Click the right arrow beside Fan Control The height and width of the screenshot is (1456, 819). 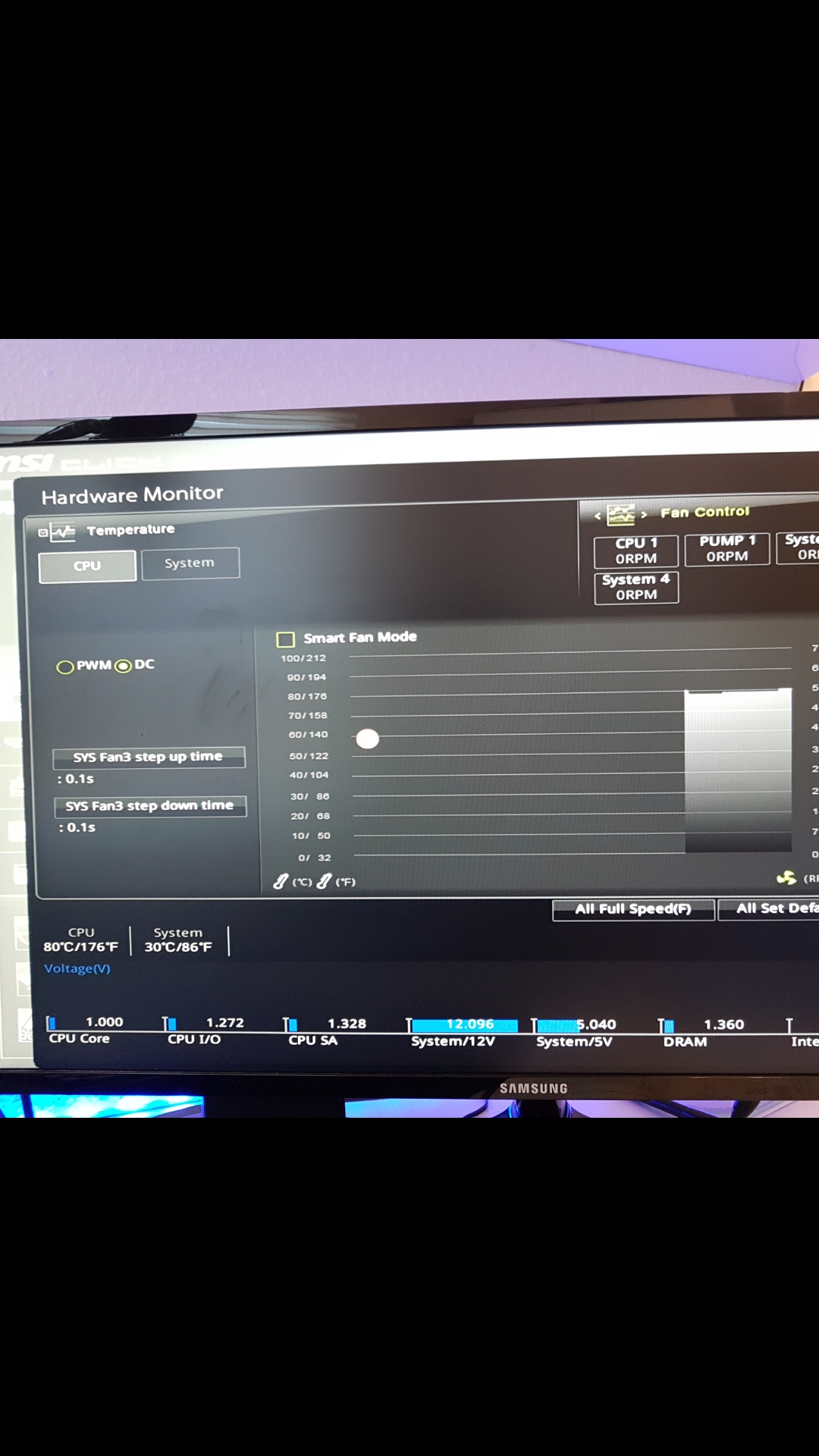click(644, 514)
